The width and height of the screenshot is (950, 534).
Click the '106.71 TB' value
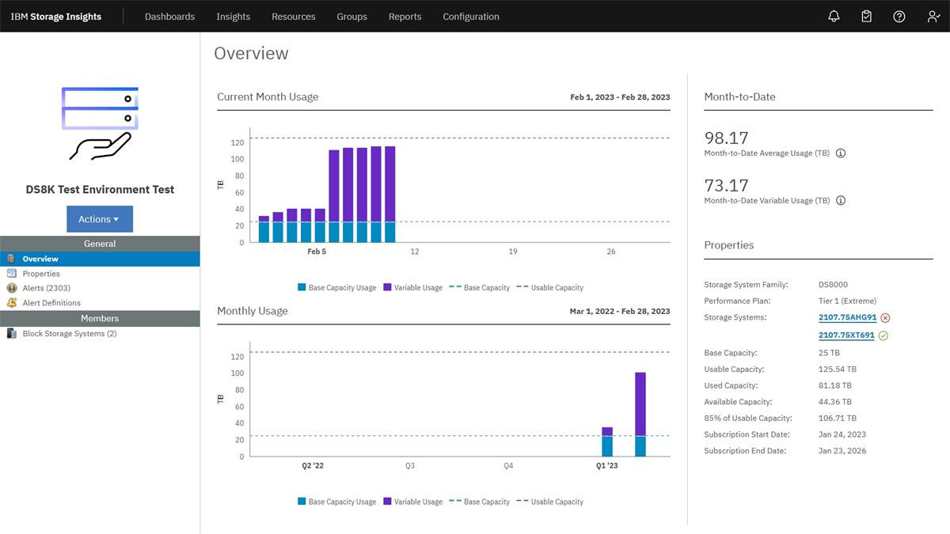pos(837,418)
